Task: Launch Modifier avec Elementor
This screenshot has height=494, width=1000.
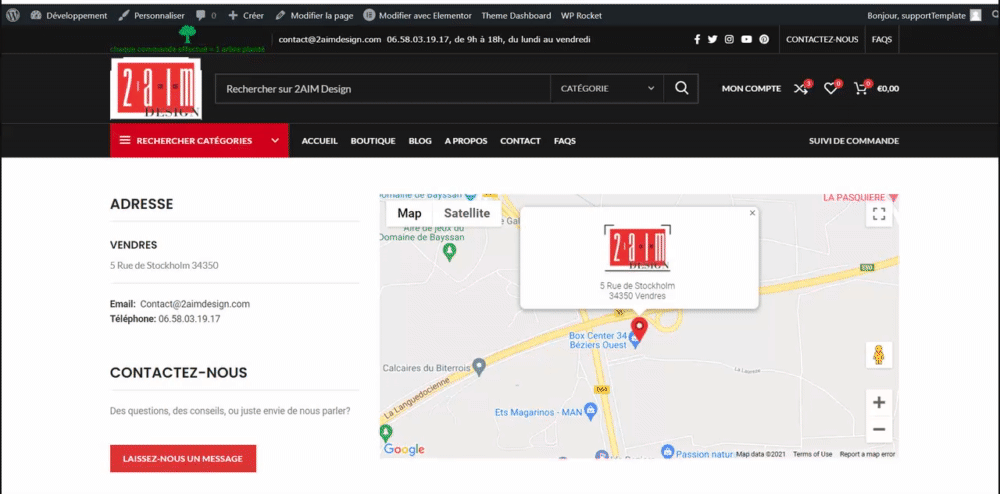Action: tap(418, 15)
